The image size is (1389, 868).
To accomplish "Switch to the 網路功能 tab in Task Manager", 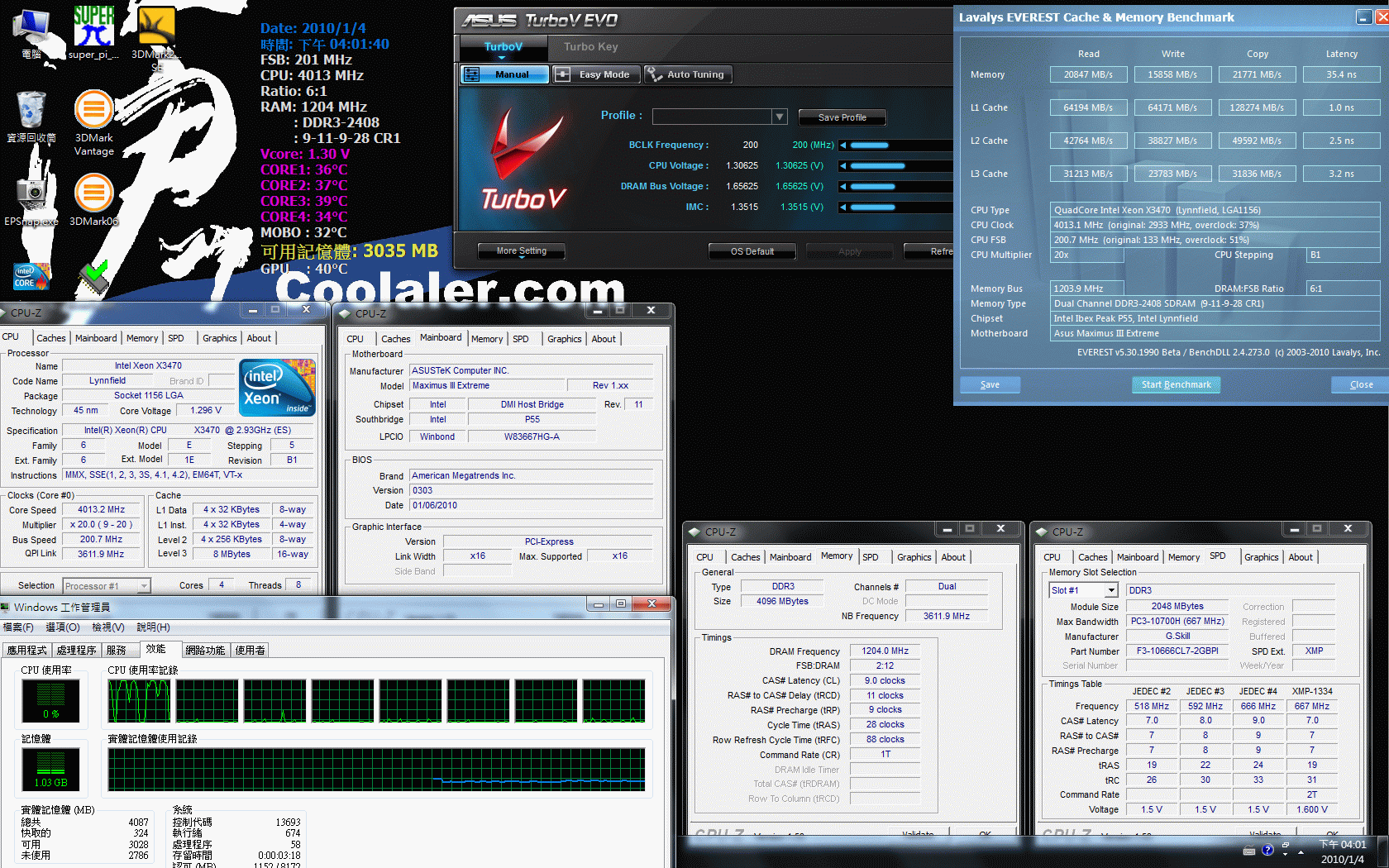I will (x=205, y=651).
